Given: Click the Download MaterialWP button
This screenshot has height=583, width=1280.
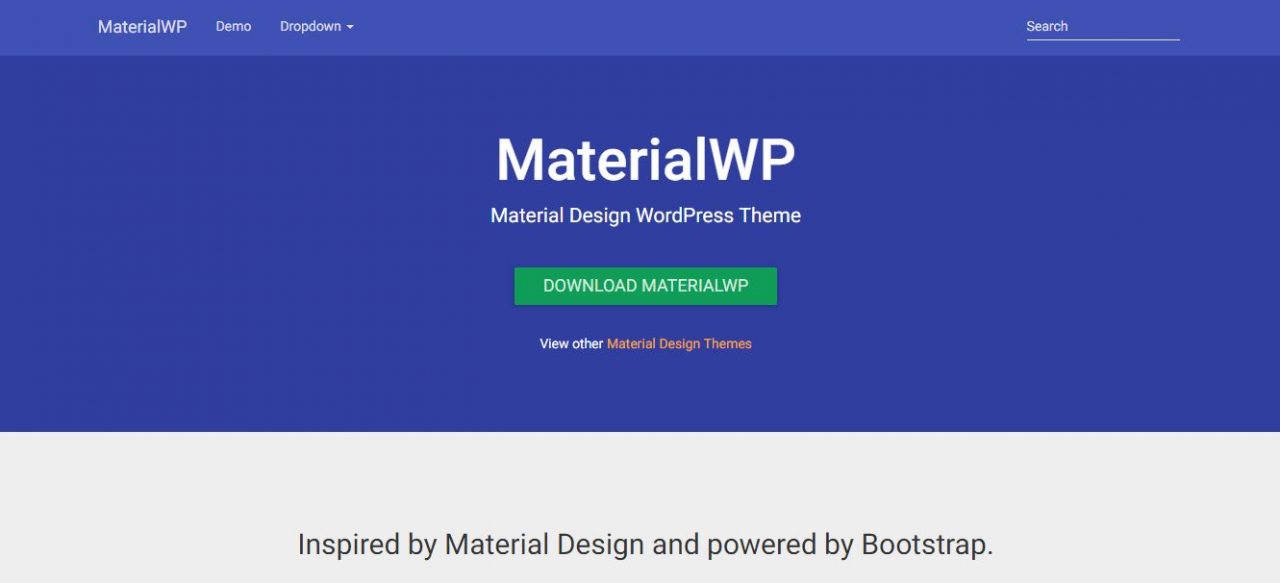Looking at the screenshot, I should 645,286.
